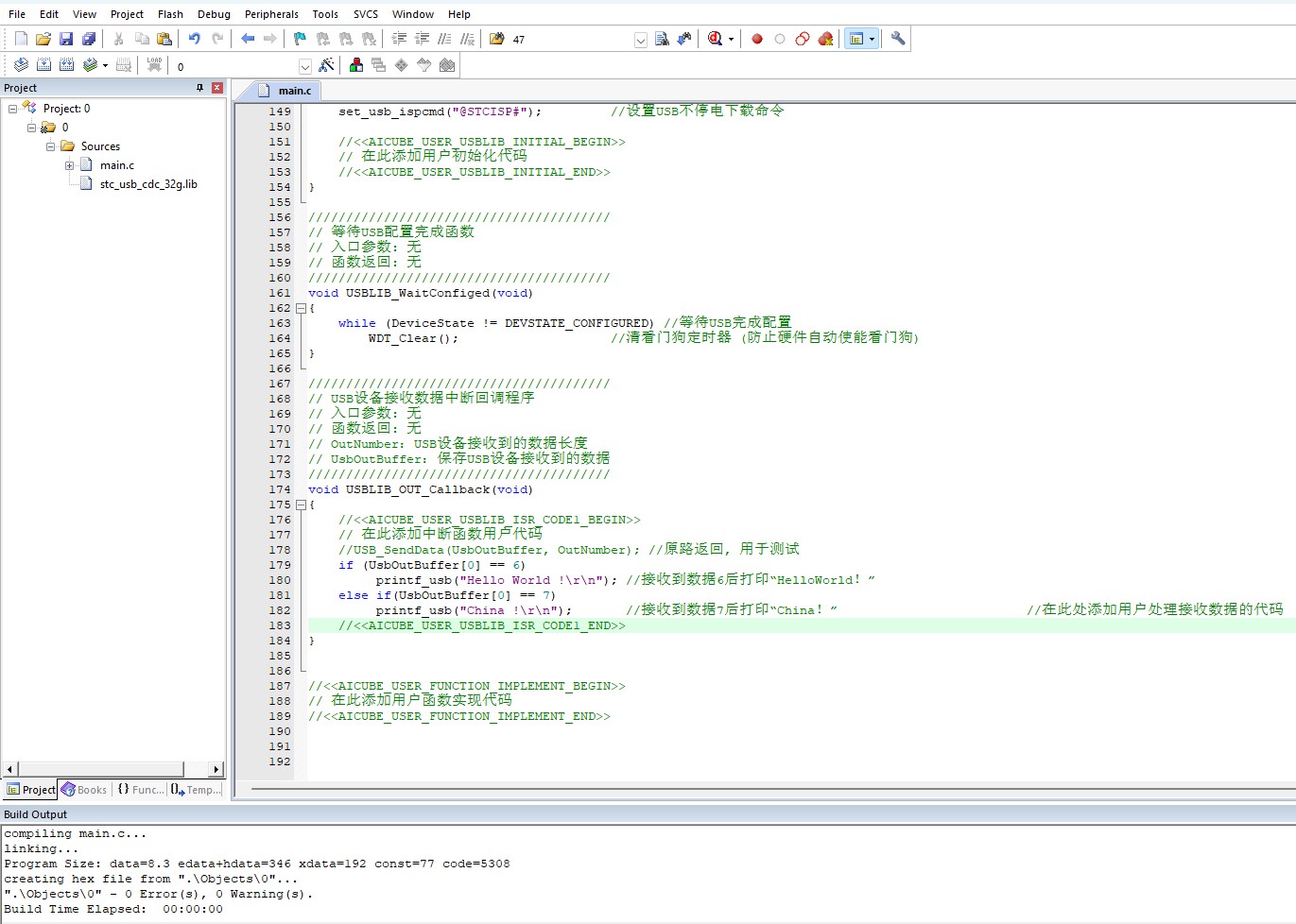This screenshot has height=924, width=1296.
Task: Open the target selection dropdown
Action: [x=304, y=66]
